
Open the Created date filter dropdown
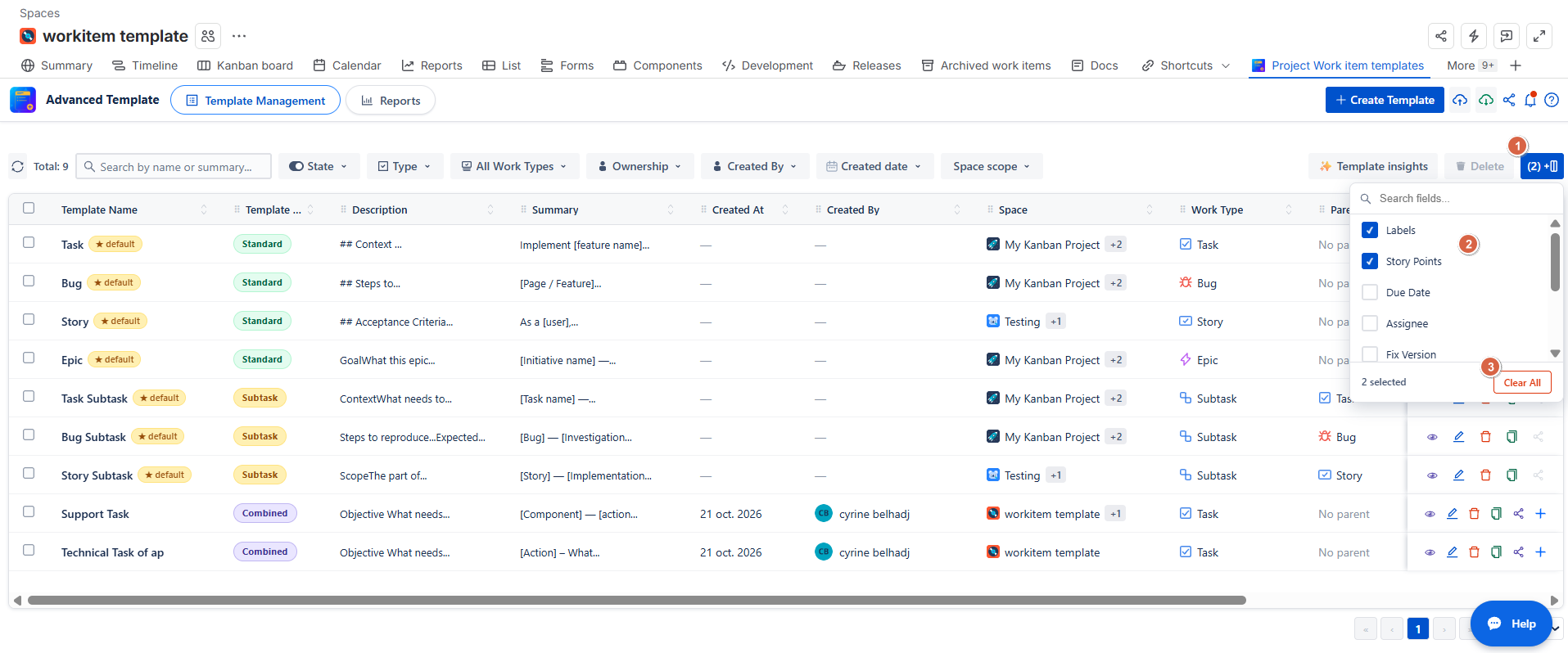pos(874,166)
